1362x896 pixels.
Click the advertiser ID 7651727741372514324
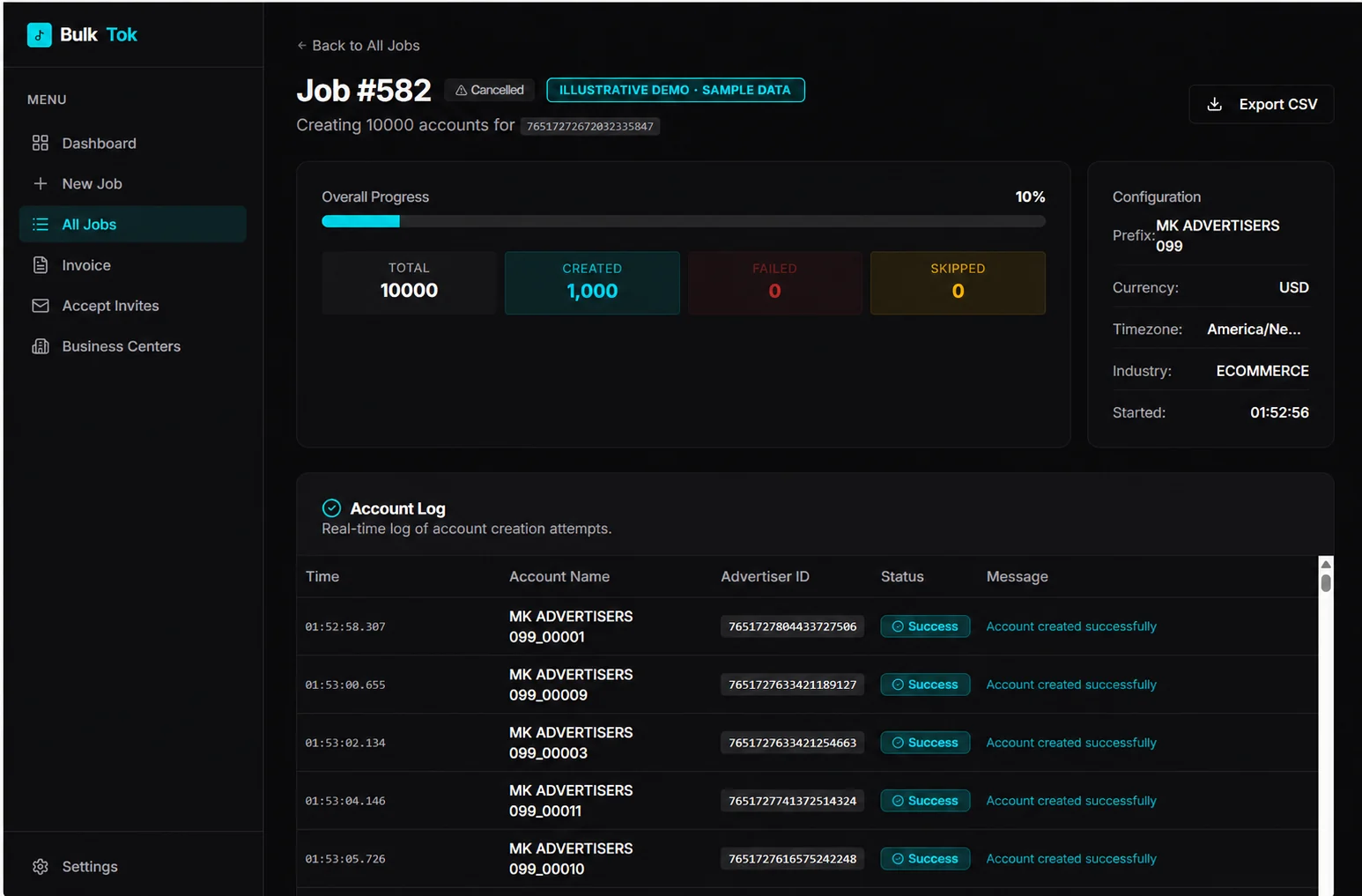pos(792,801)
